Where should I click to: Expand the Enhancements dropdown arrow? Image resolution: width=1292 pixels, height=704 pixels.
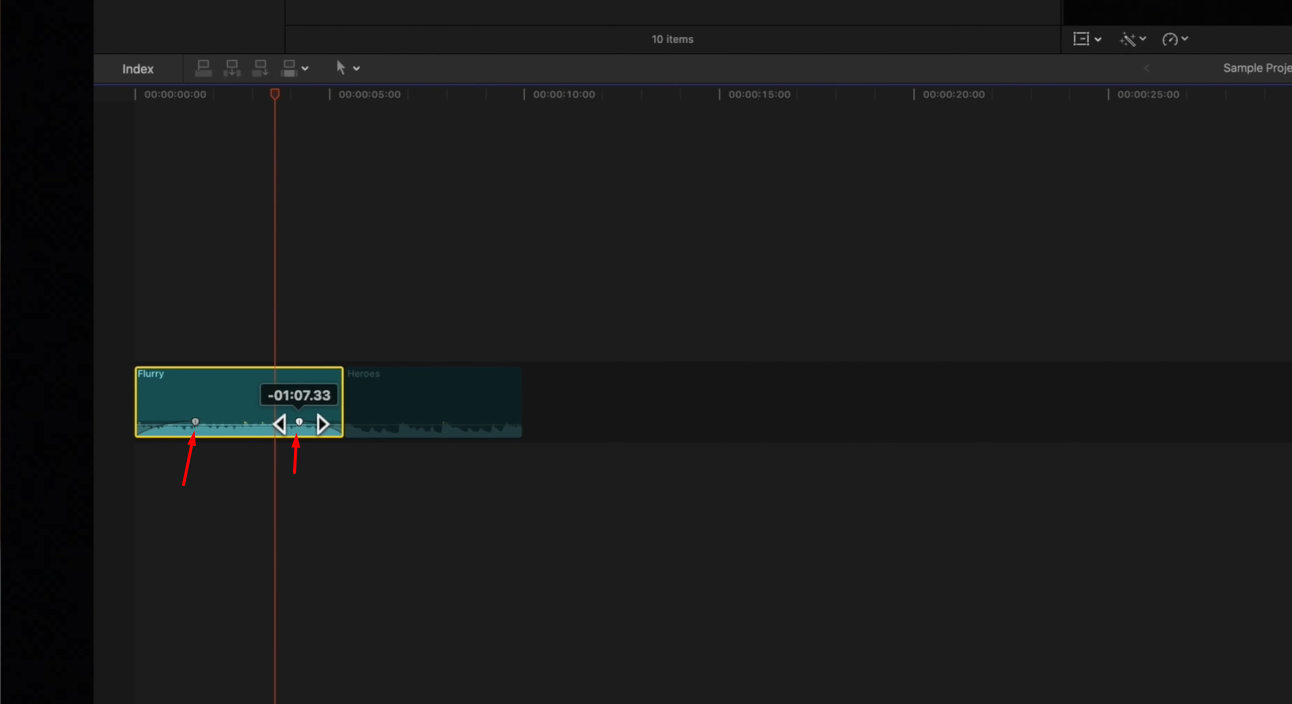(1143, 39)
